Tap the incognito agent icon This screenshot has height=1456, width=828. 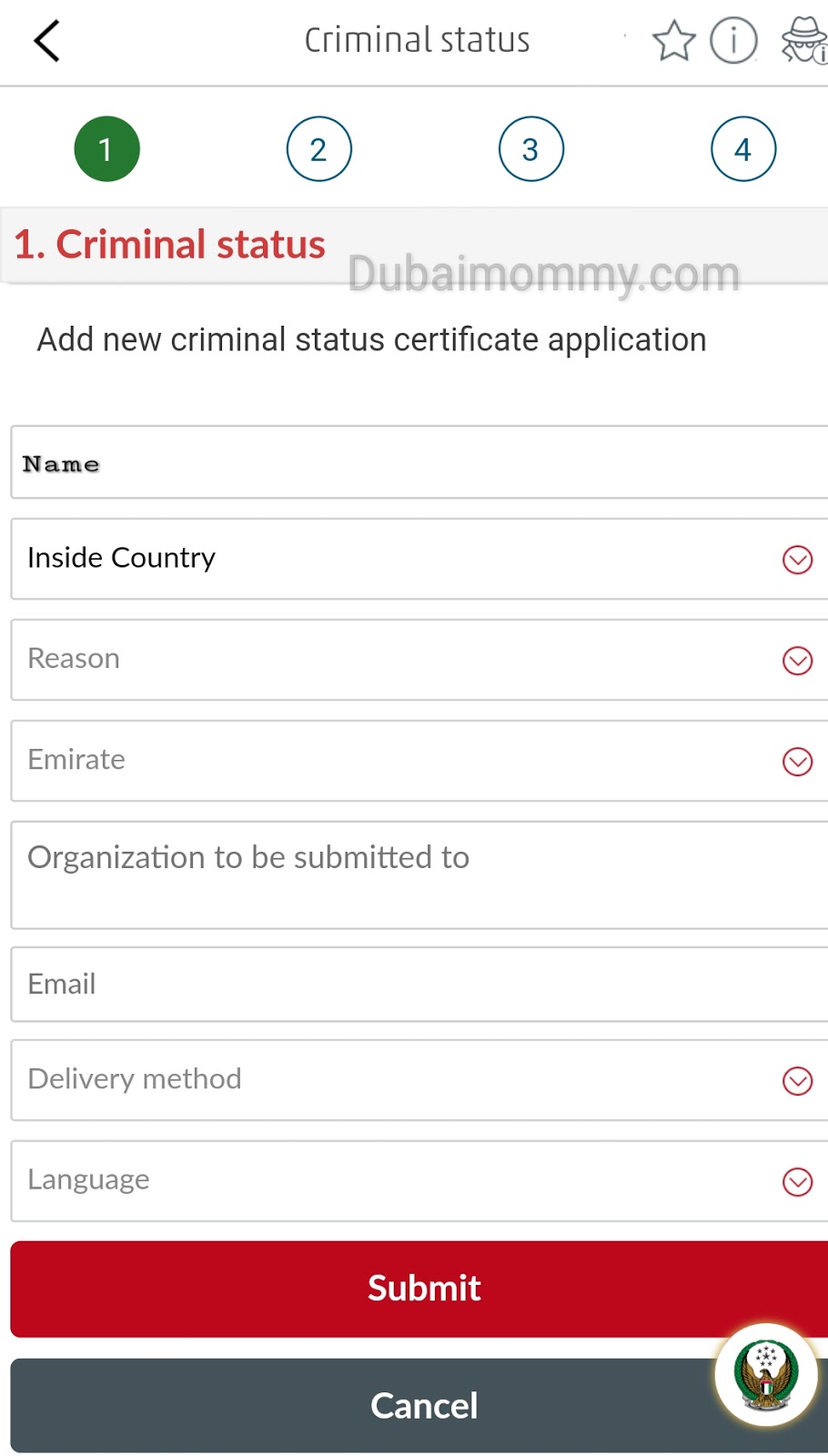804,41
